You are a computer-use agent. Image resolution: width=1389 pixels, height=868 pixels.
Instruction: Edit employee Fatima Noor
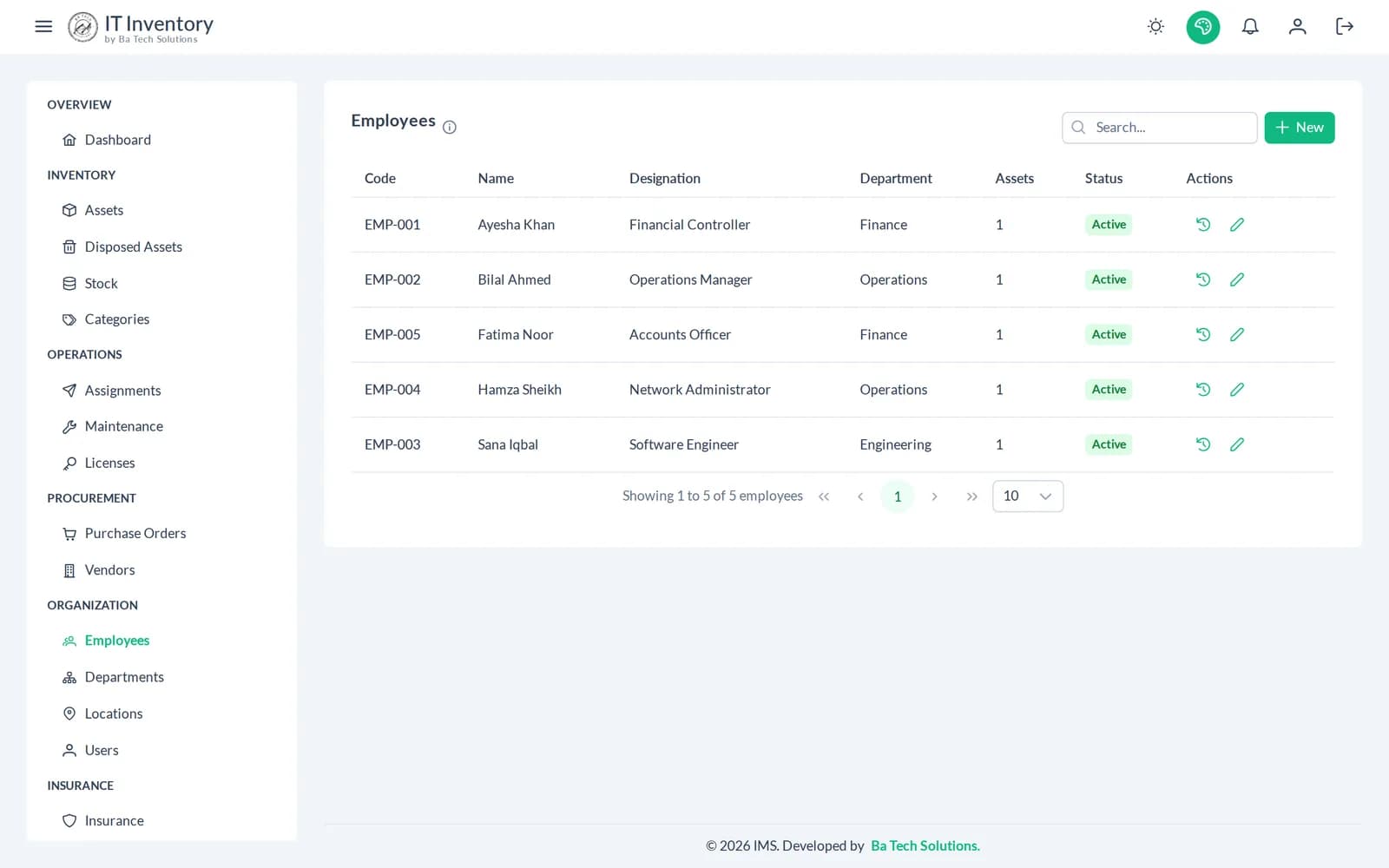[1237, 334]
